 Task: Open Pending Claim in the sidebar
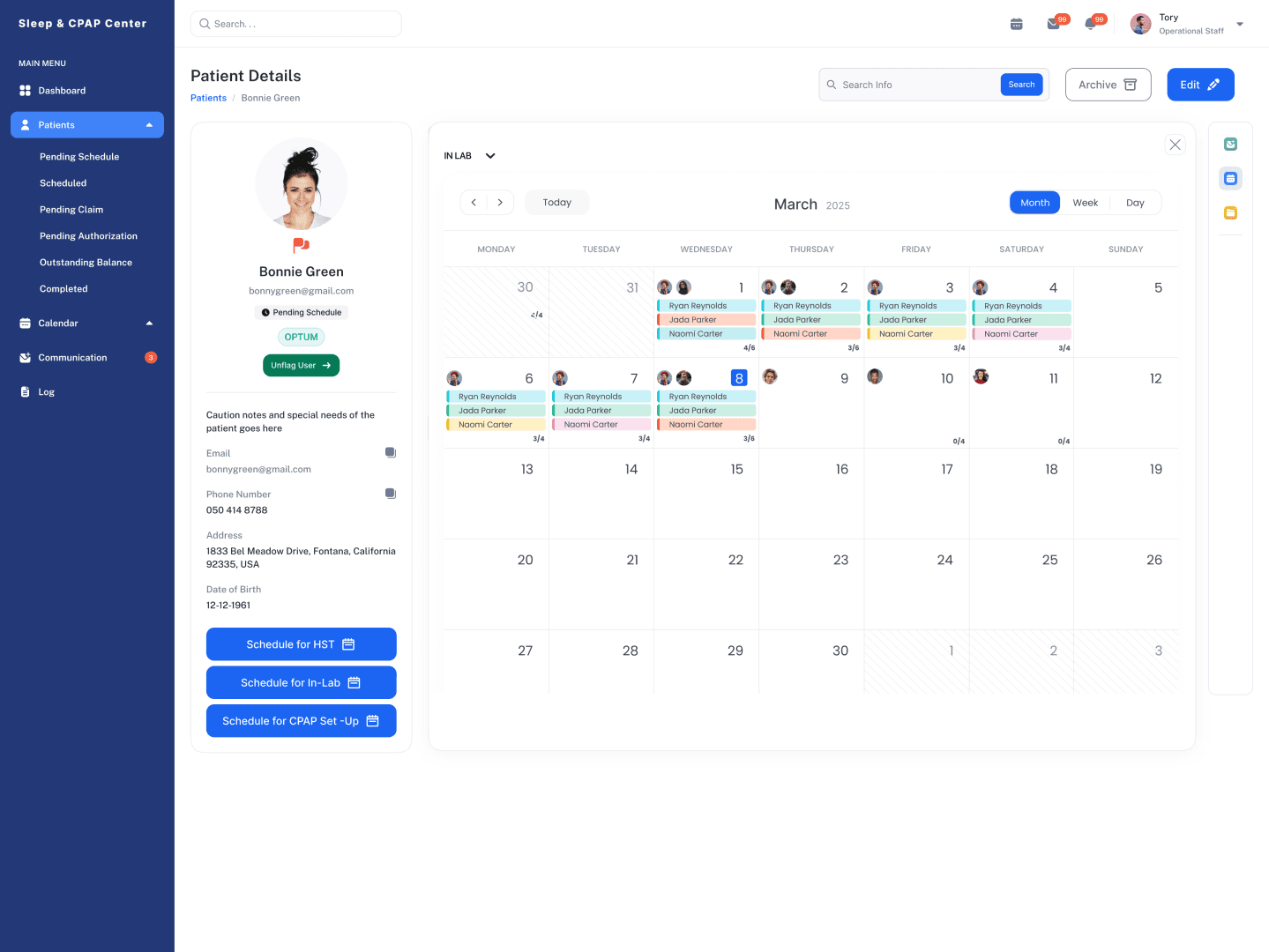(x=71, y=210)
